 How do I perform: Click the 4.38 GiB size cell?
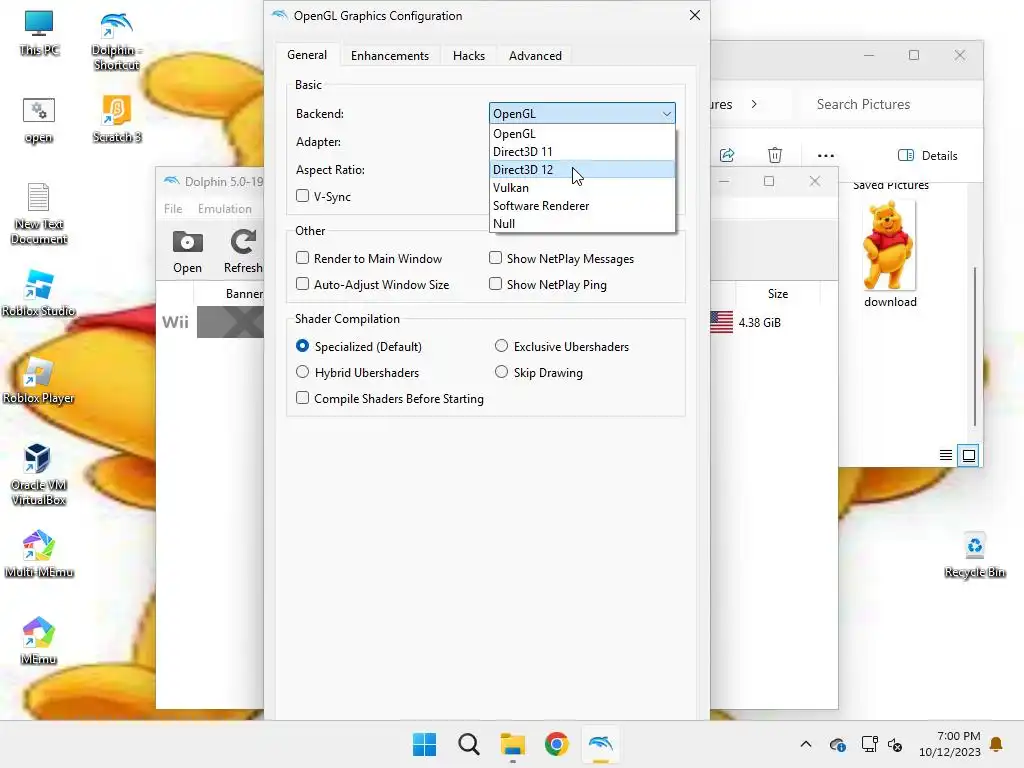coord(760,322)
